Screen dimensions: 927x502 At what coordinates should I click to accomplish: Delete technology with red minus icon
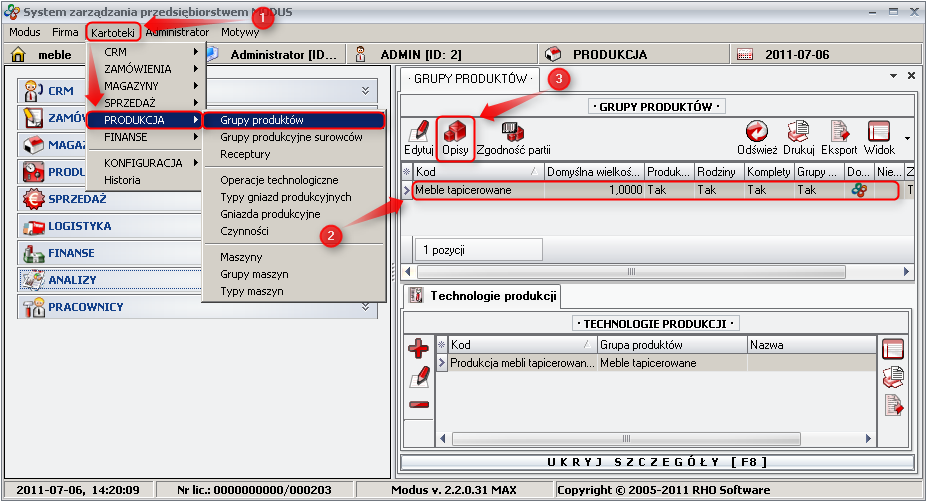click(419, 405)
